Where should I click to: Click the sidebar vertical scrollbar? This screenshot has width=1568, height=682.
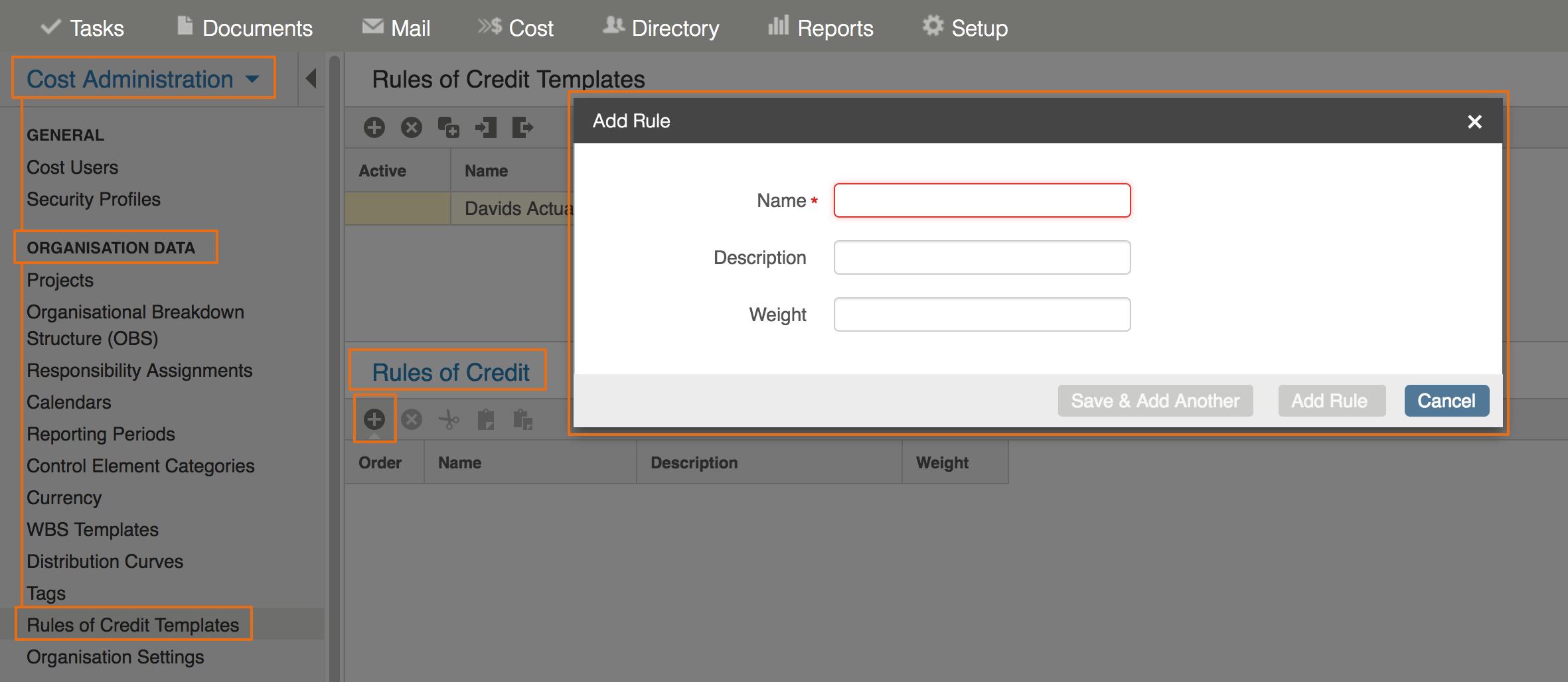[x=335, y=368]
